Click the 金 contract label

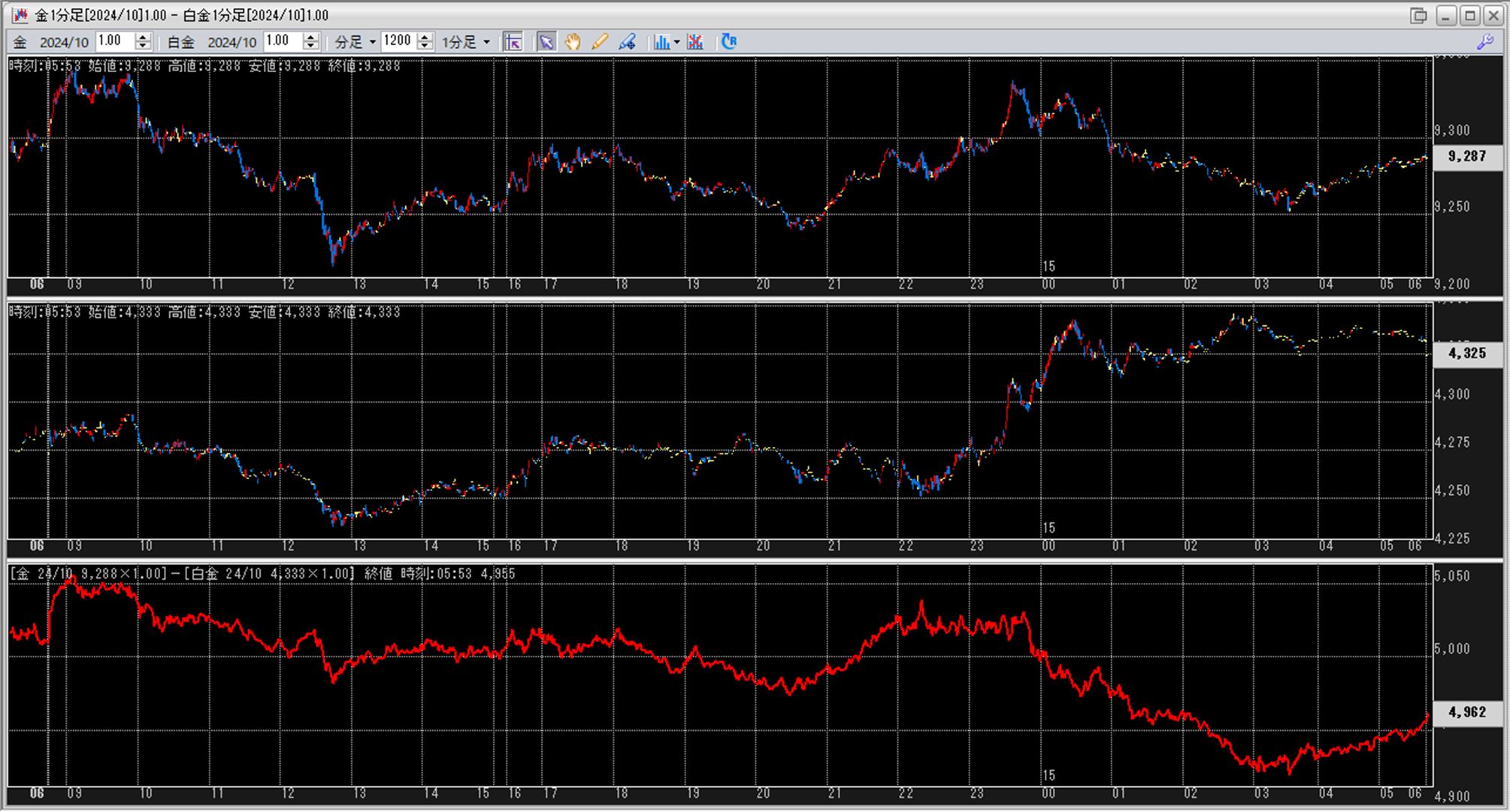[x=20, y=42]
